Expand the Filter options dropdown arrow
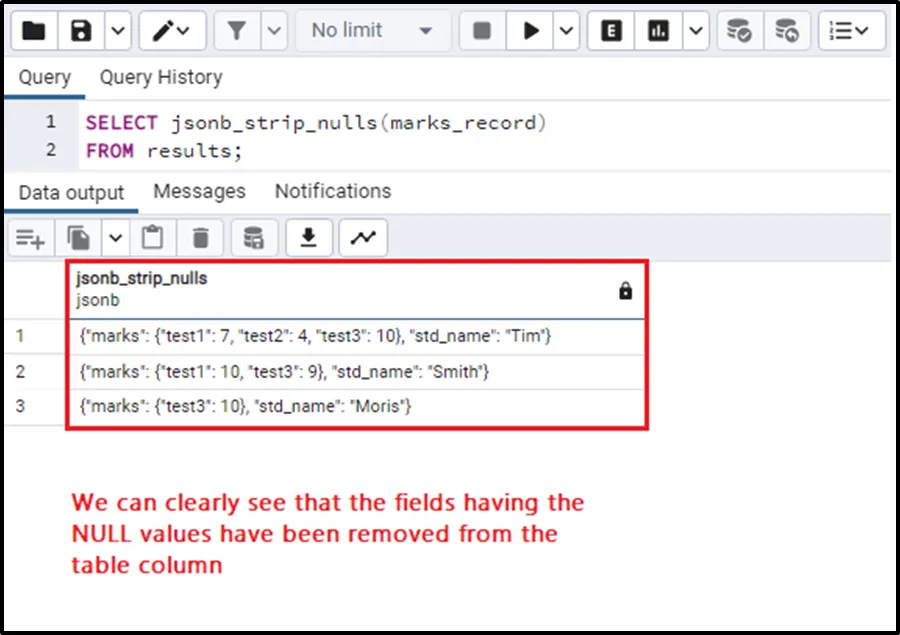Viewport: 900px width, 635px height. [x=275, y=31]
